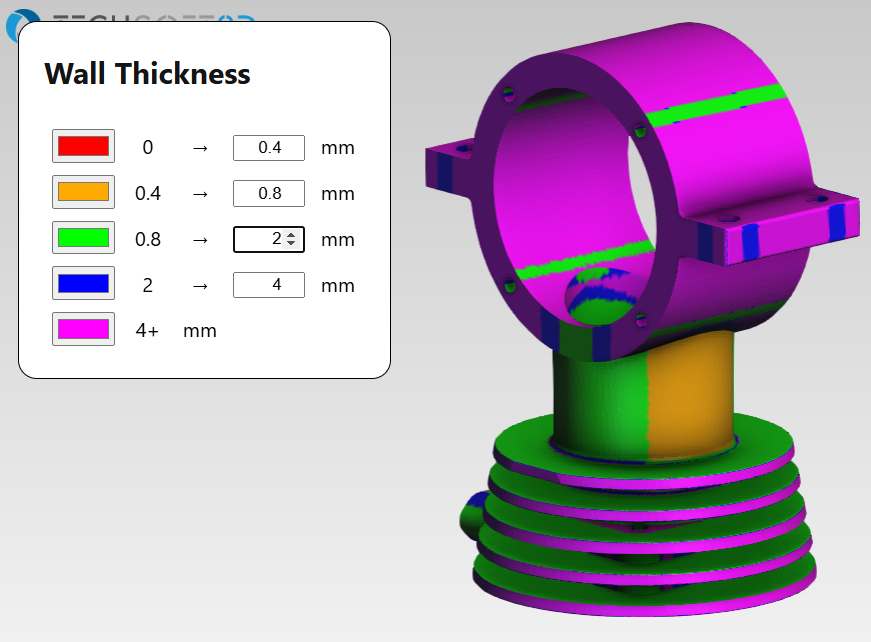871x642 pixels.
Task: Select the green thickness color swatch
Action: tap(83, 238)
